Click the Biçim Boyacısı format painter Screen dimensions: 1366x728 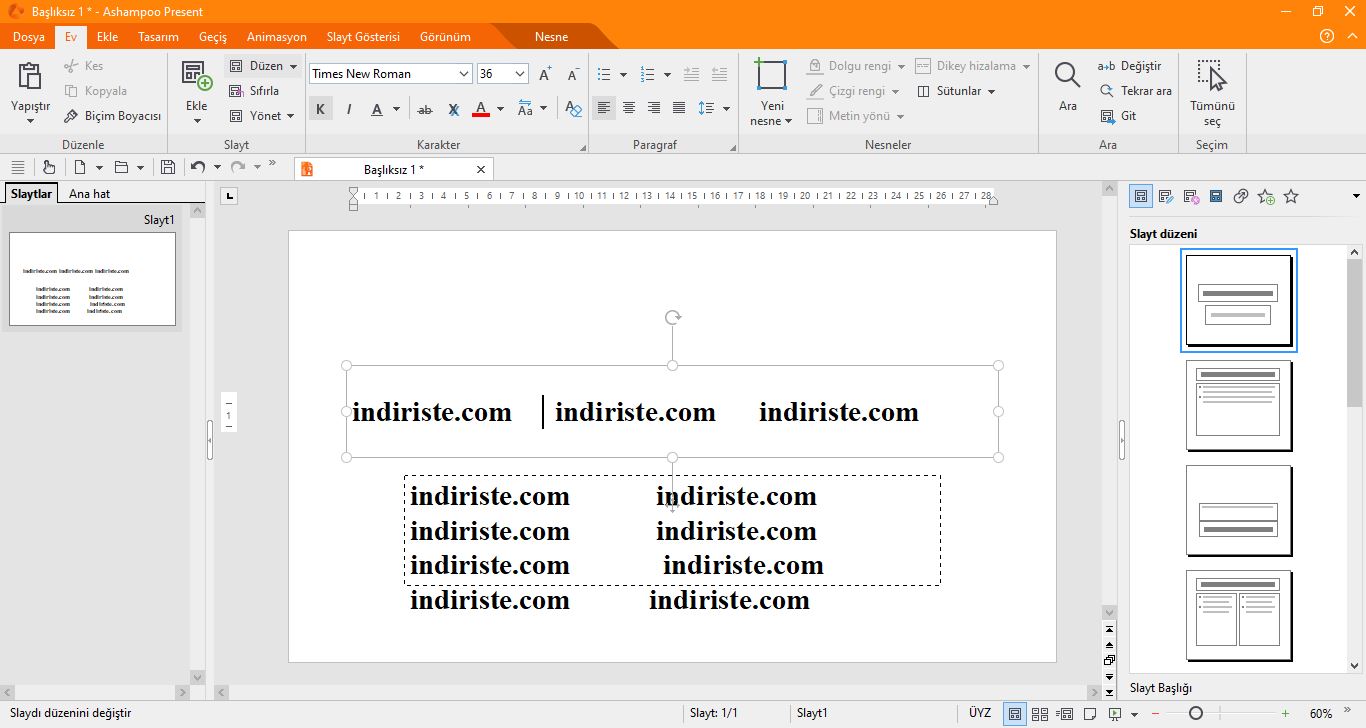(112, 116)
